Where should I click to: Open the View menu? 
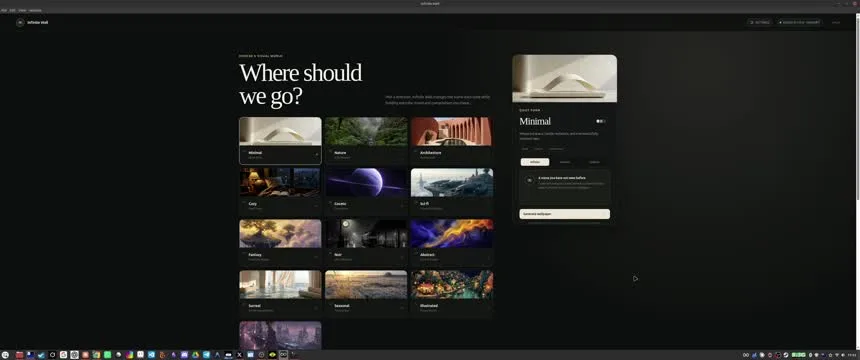22,10
